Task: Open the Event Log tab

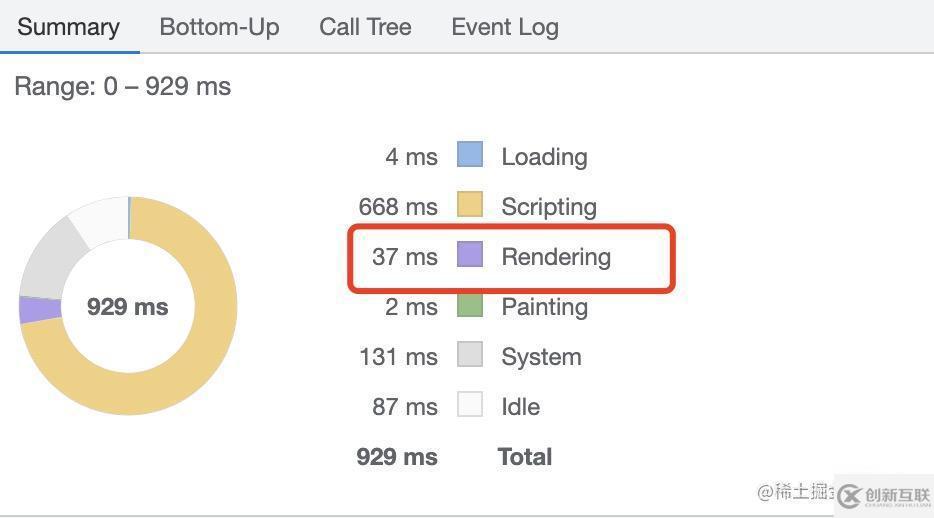Action: [x=504, y=27]
